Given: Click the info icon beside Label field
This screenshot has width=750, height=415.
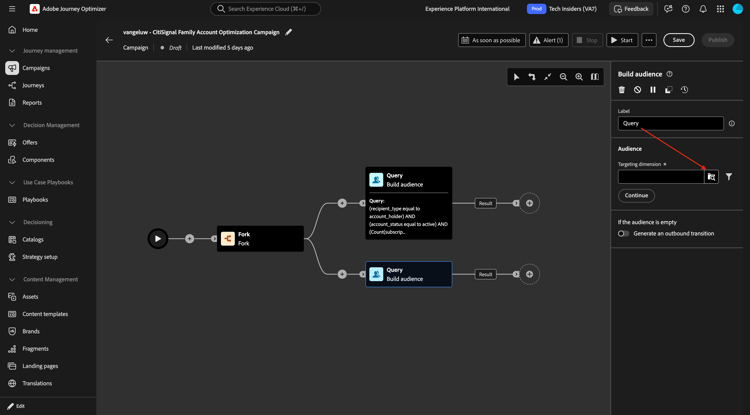Looking at the screenshot, I should 731,124.
